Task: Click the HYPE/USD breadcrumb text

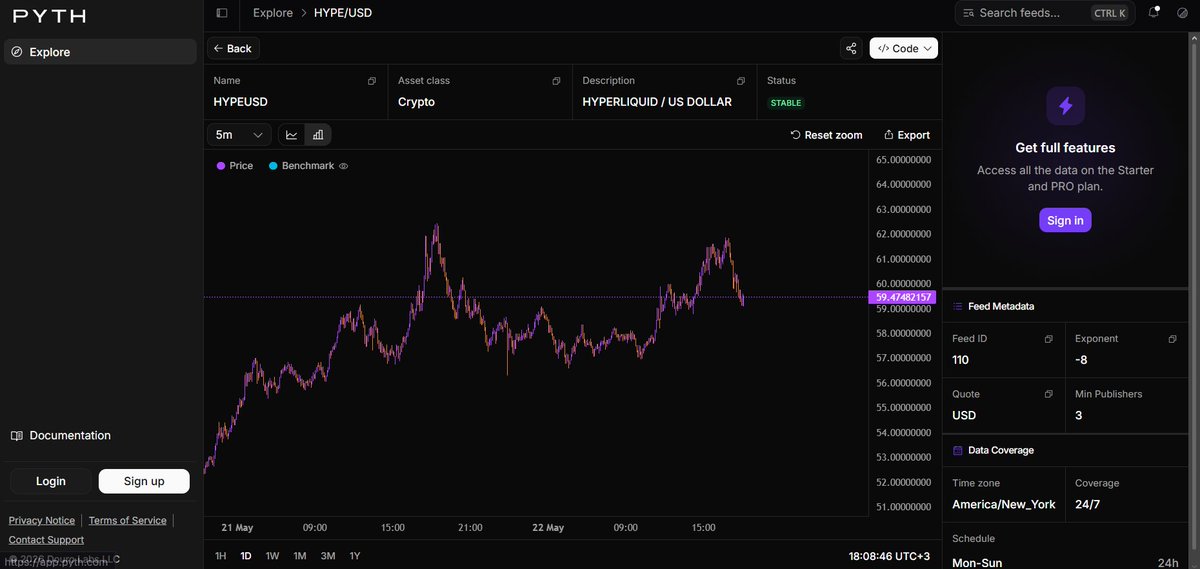Action: [x=343, y=13]
